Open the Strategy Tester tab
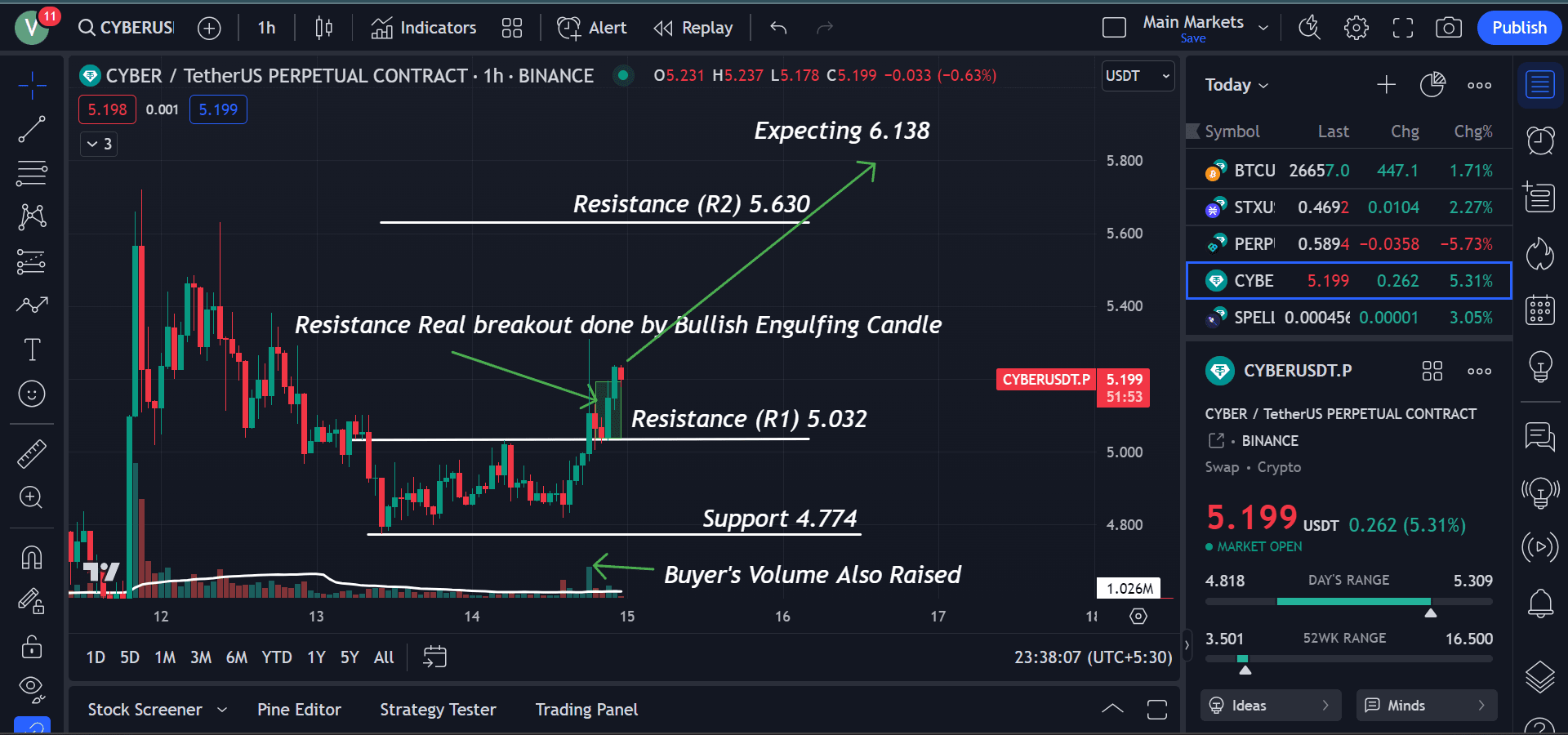The width and height of the screenshot is (1568, 735). click(x=438, y=710)
